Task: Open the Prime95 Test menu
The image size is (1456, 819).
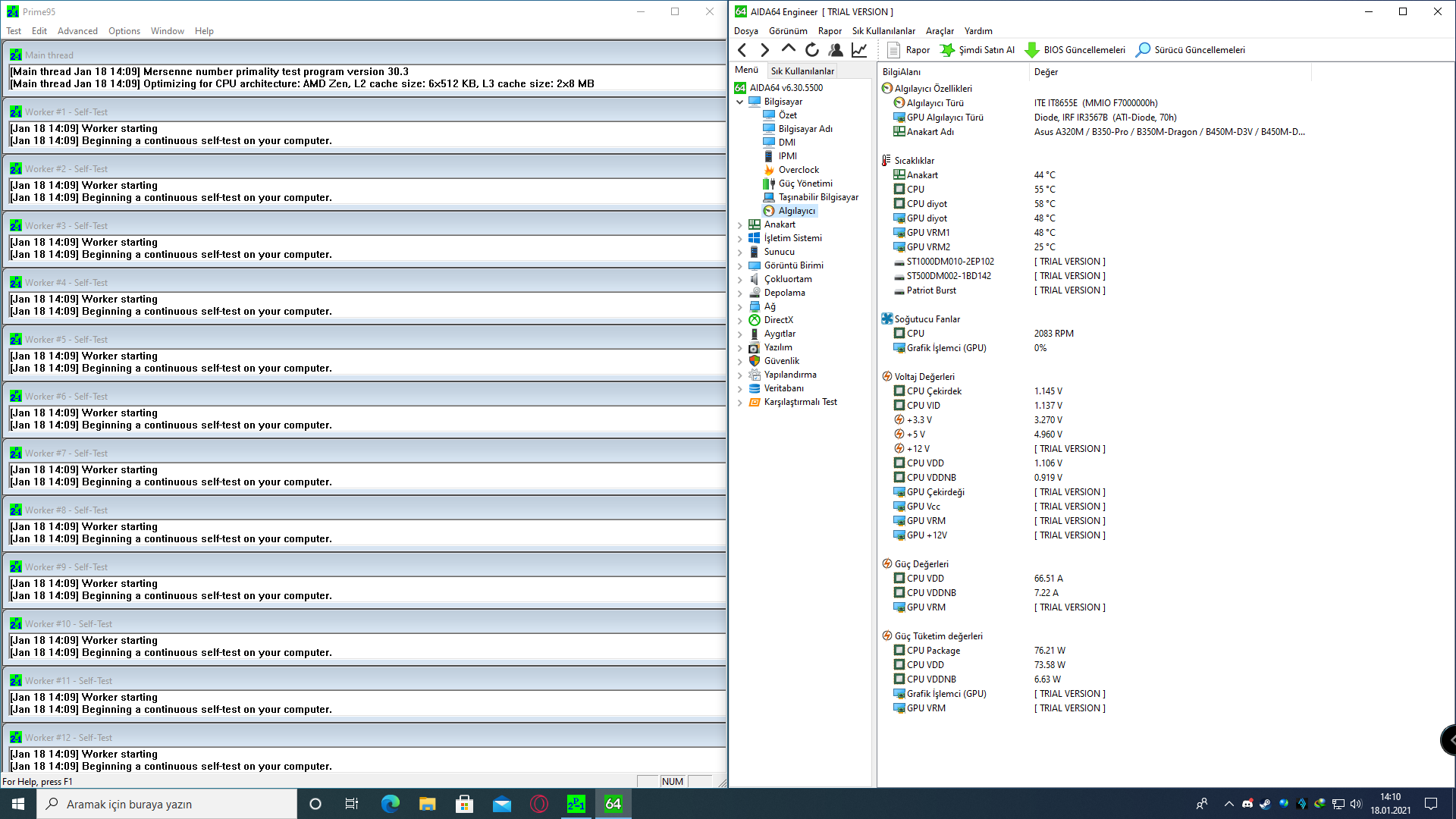Action: pos(14,31)
